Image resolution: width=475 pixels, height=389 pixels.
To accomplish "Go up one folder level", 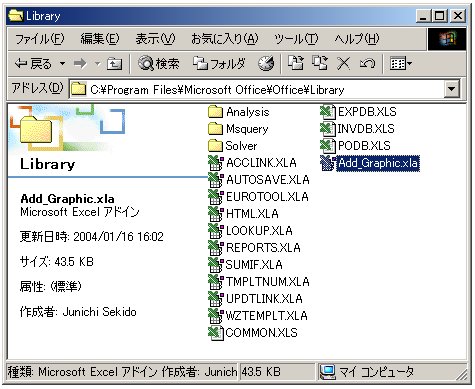I will (114, 63).
